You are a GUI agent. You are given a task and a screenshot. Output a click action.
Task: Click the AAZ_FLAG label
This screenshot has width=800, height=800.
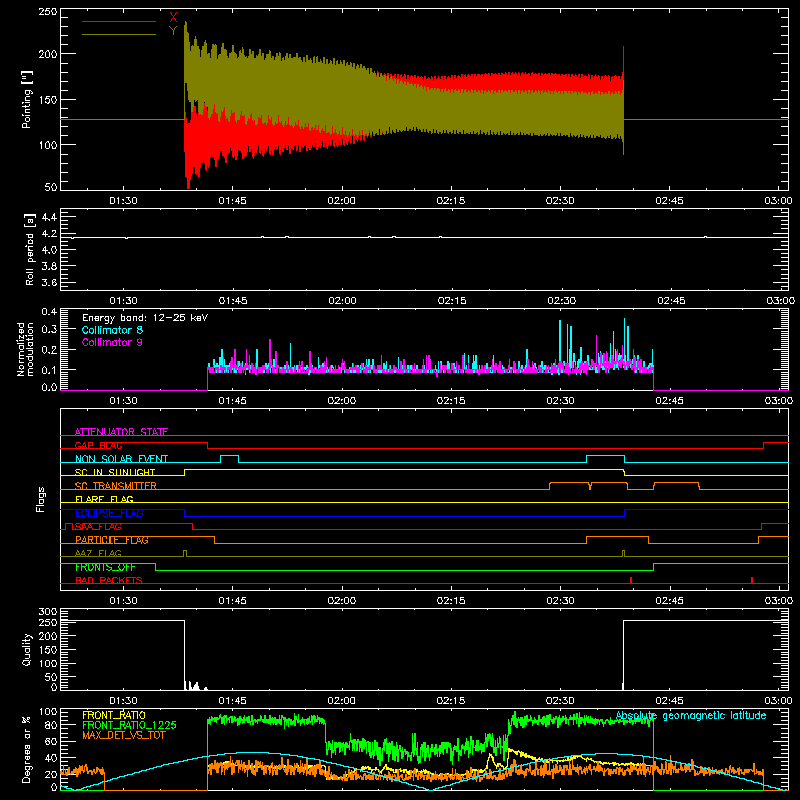(98, 554)
